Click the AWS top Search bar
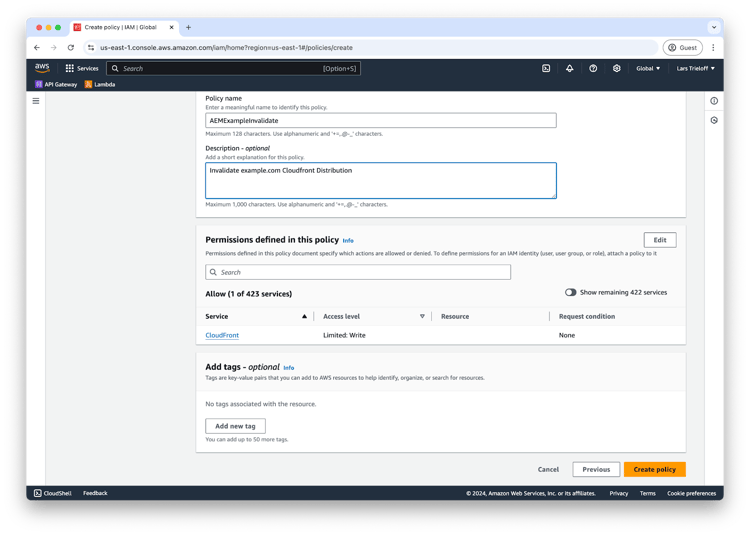Image resolution: width=750 pixels, height=535 pixels. 233,68
